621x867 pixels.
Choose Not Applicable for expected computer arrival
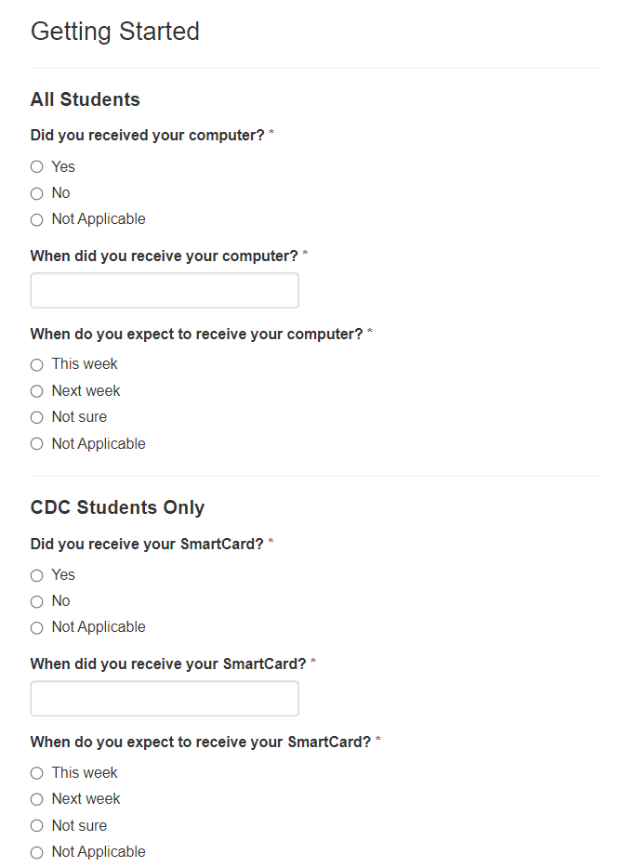(x=37, y=444)
